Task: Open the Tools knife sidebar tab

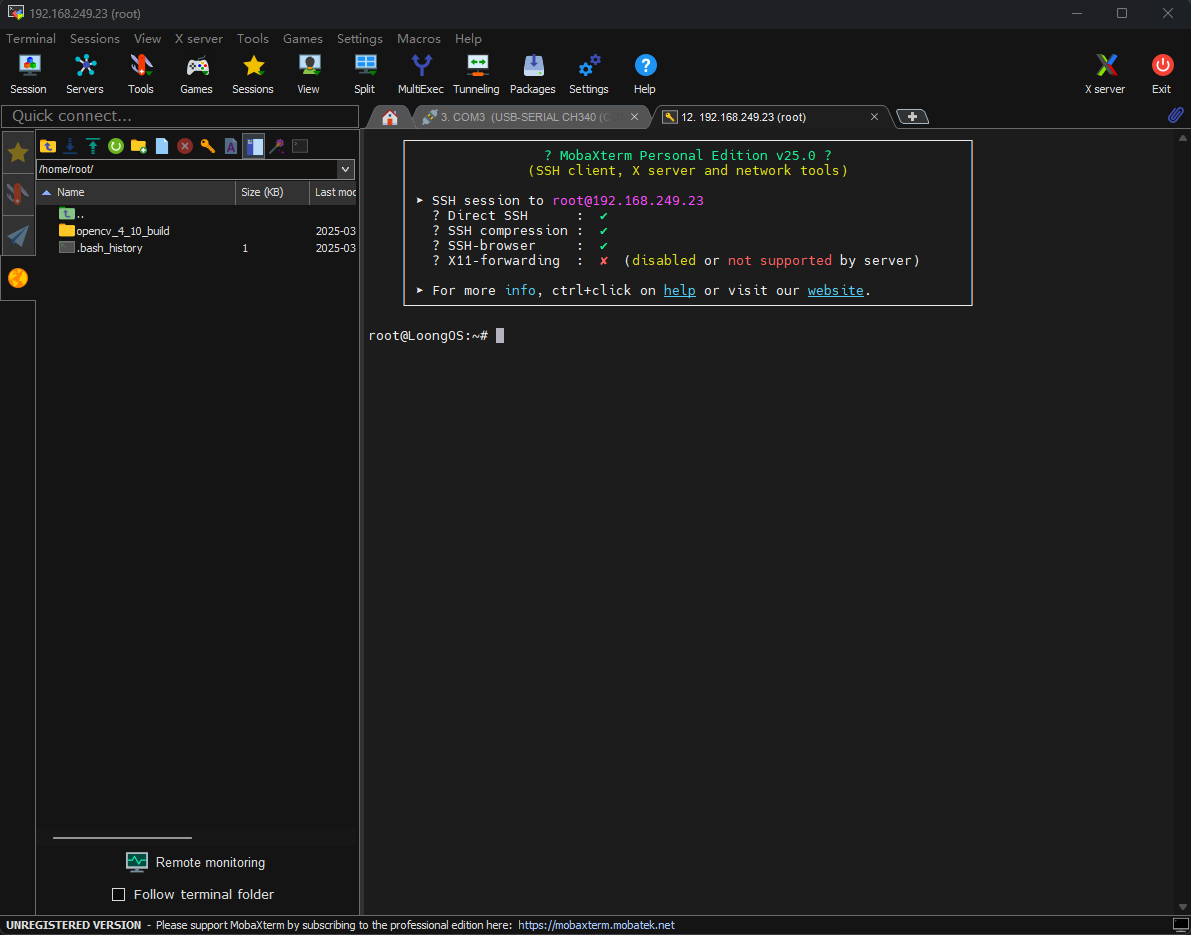Action: 17,194
